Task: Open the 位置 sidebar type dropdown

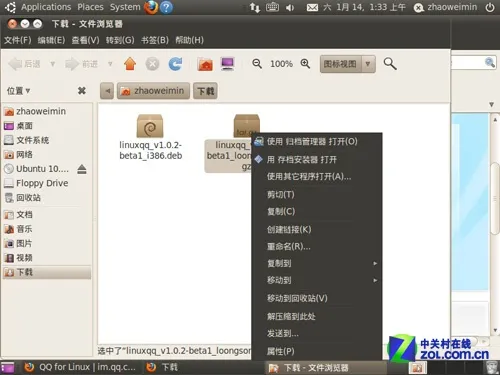Action: (18, 91)
